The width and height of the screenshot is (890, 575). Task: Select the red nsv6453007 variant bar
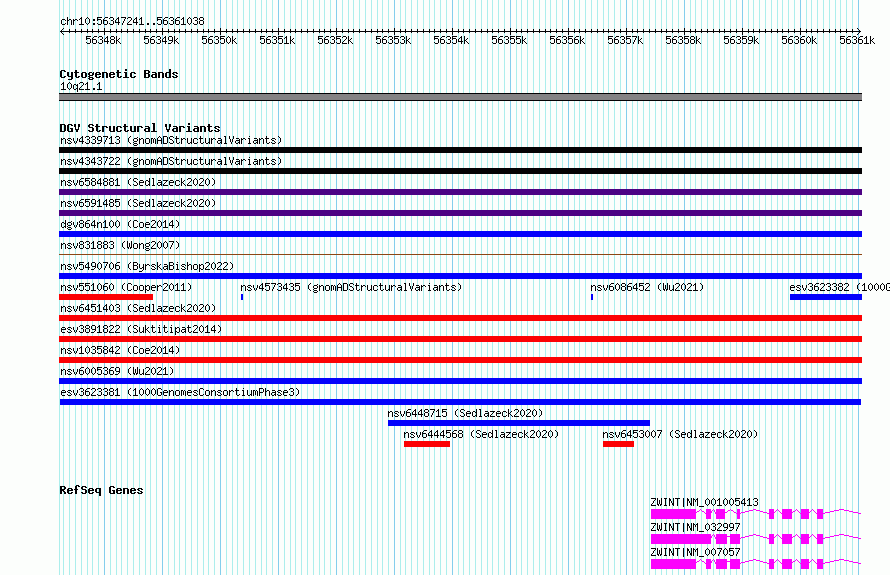click(x=618, y=444)
